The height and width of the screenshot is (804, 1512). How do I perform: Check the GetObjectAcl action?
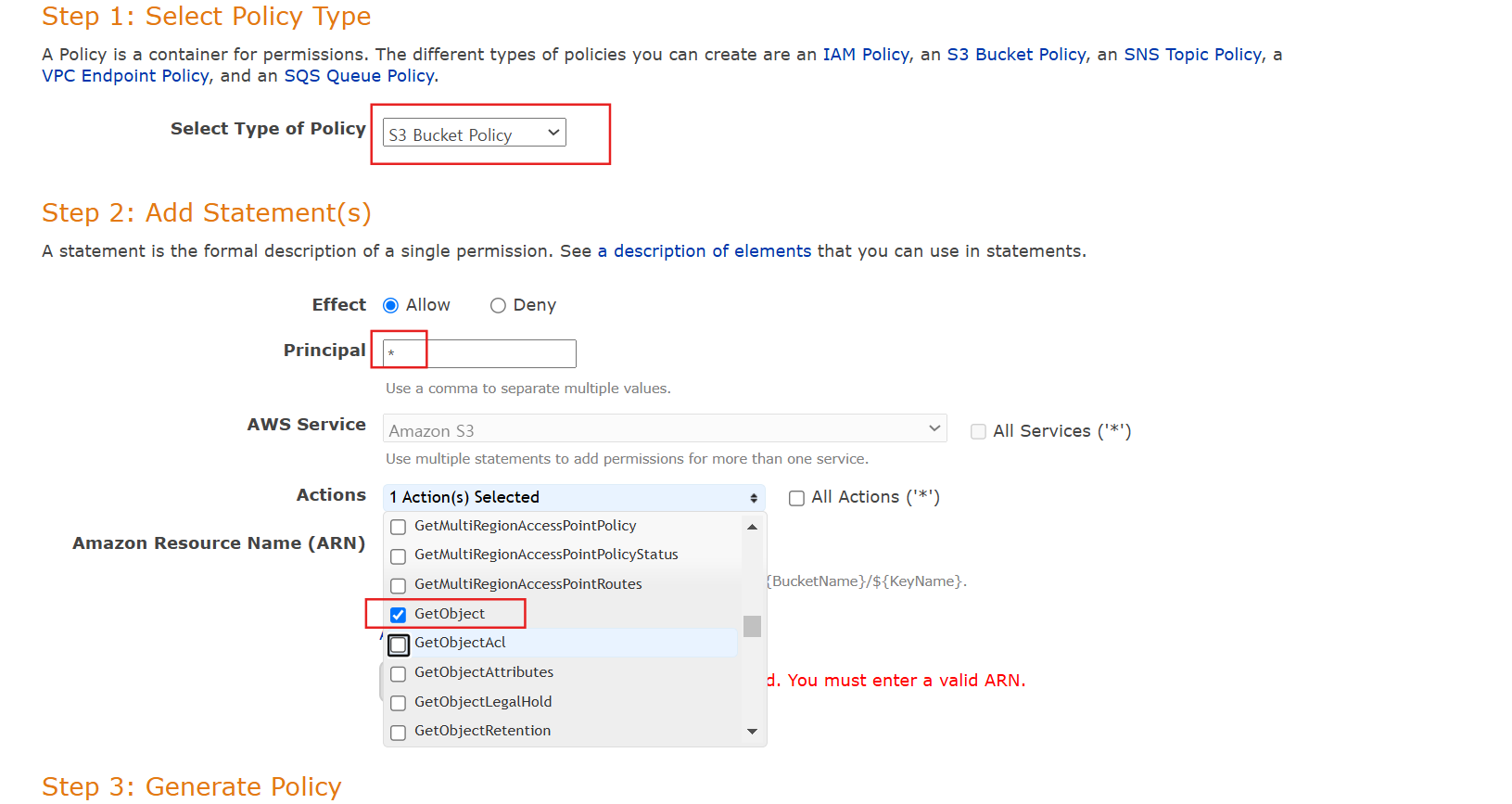[399, 644]
